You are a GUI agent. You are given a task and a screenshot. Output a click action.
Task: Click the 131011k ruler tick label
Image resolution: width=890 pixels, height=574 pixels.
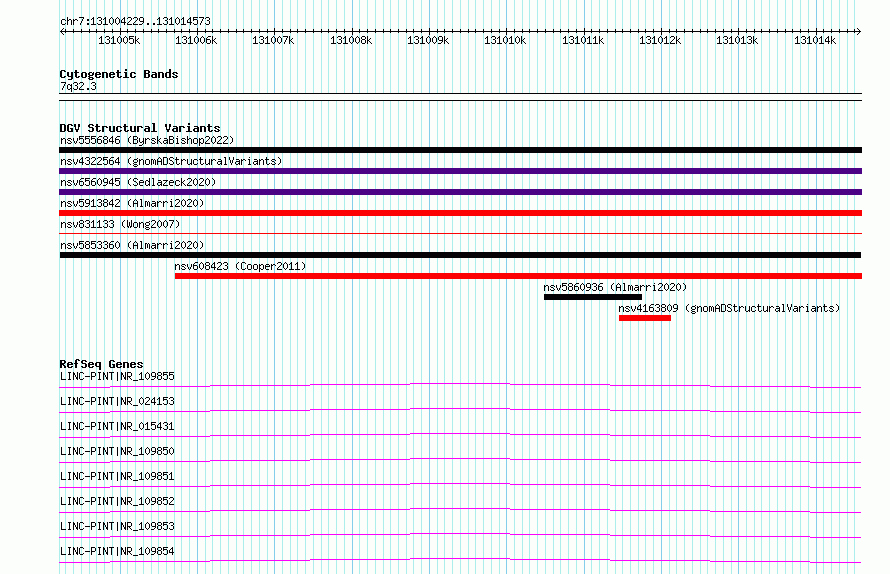point(583,40)
